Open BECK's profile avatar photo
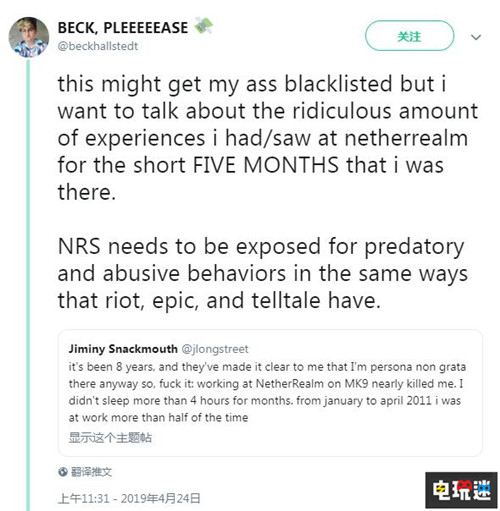This screenshot has height=511, width=500. click(29, 37)
